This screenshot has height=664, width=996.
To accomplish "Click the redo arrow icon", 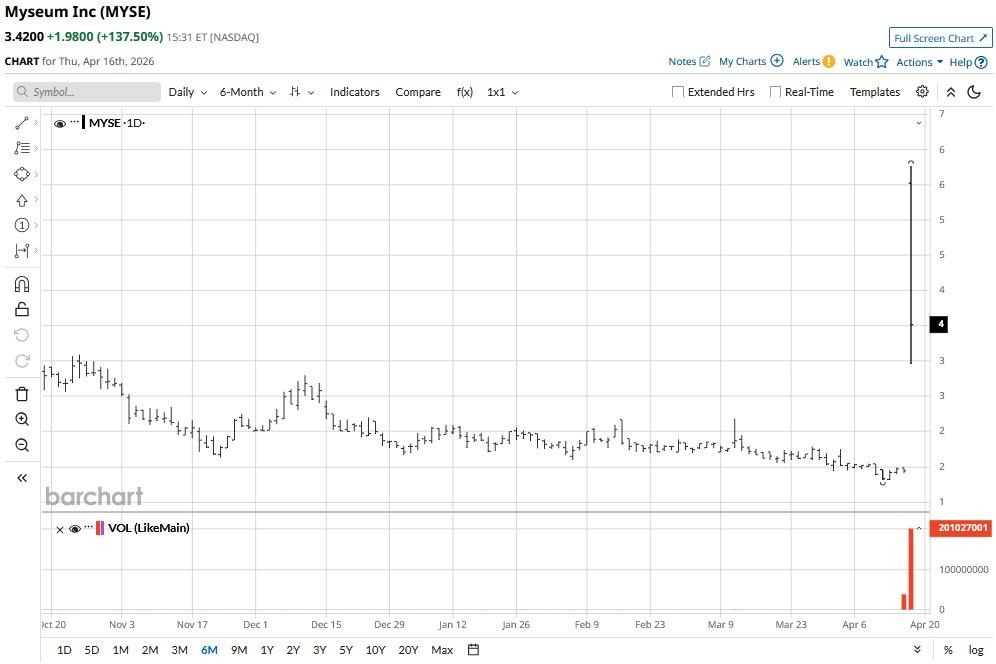I will click(22, 361).
